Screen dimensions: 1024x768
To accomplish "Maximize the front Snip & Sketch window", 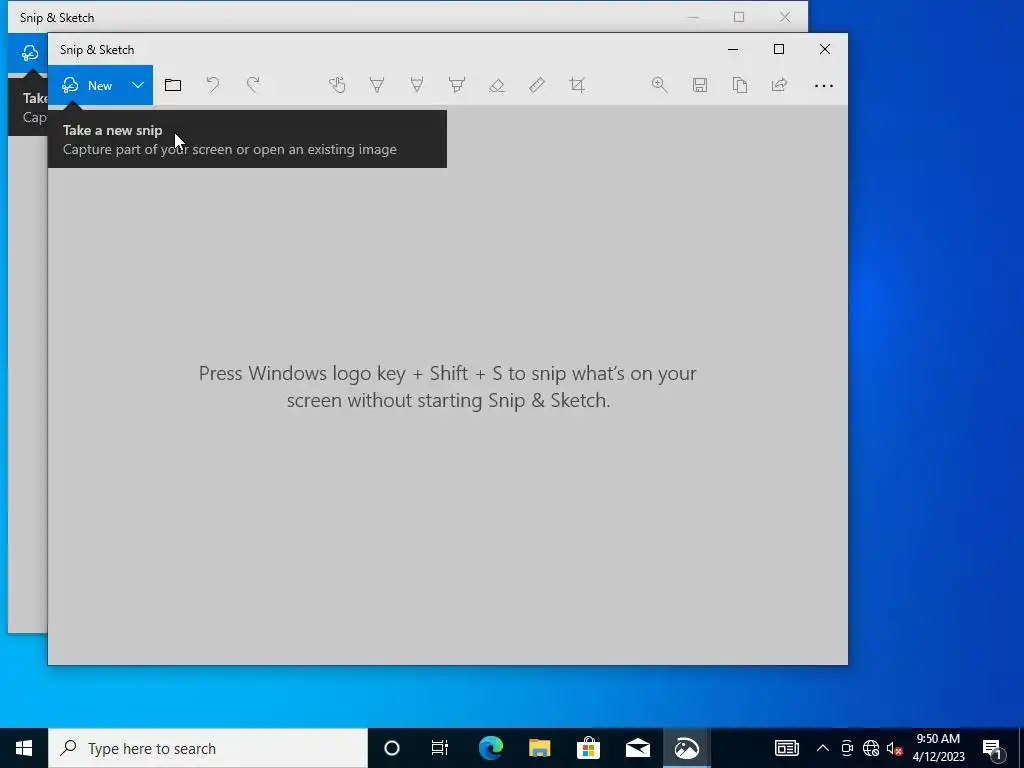I will point(779,49).
